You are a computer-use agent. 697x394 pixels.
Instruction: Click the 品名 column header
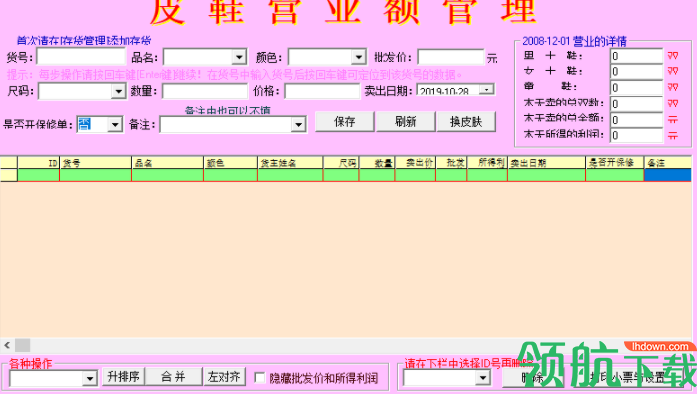click(168, 163)
